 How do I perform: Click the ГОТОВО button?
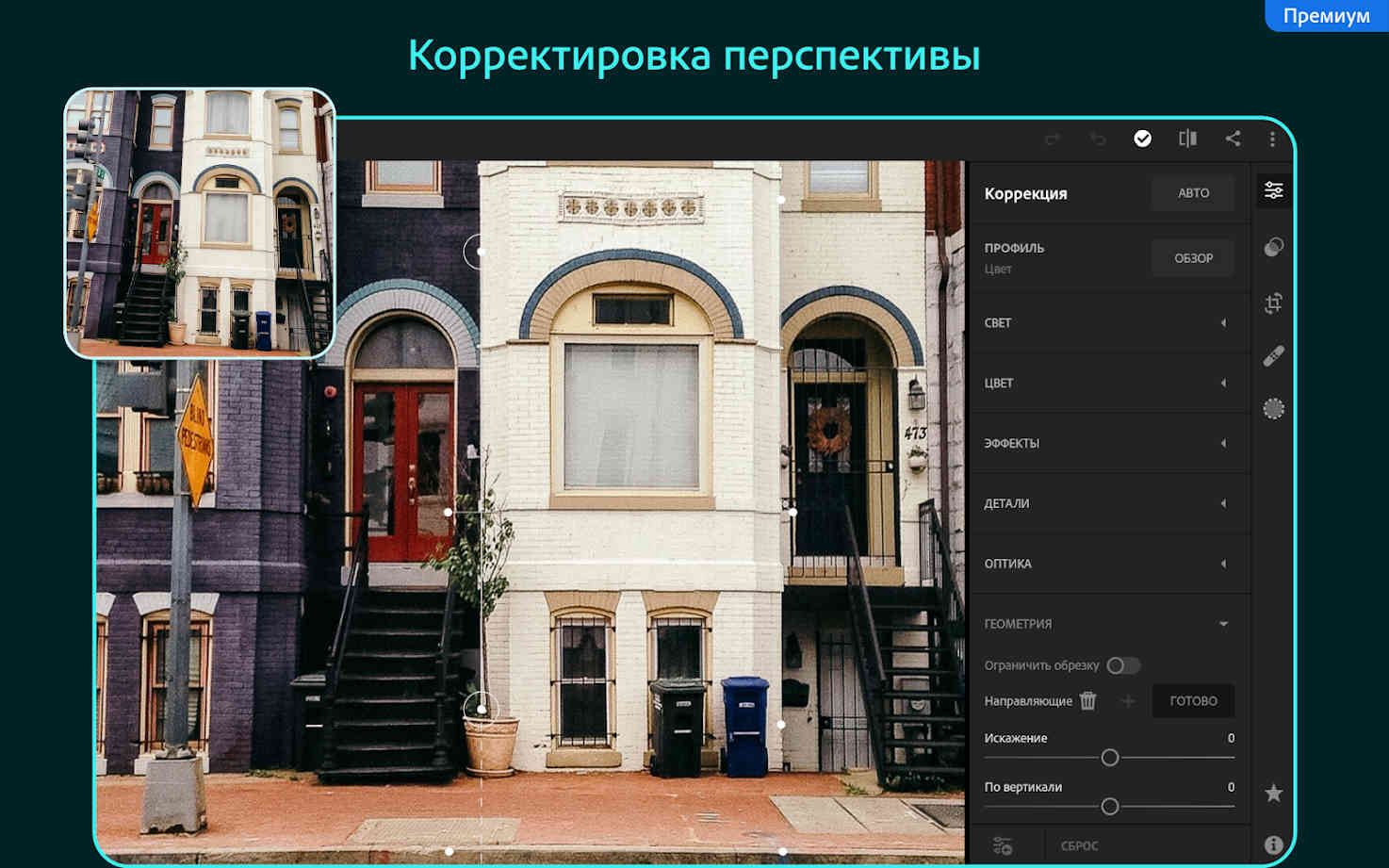click(1193, 701)
